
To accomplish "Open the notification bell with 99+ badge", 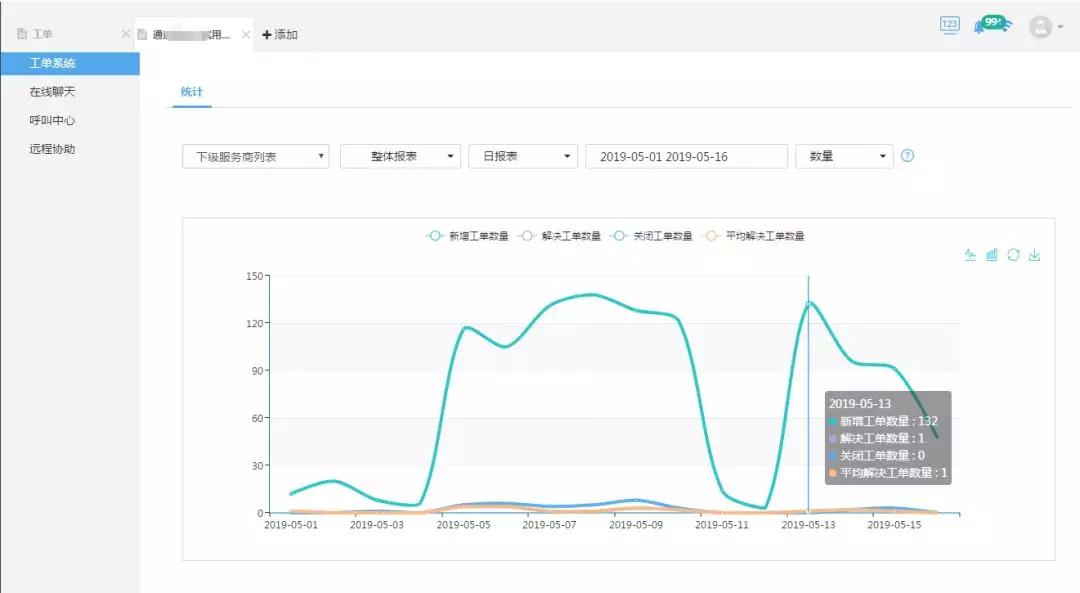I will pos(991,25).
